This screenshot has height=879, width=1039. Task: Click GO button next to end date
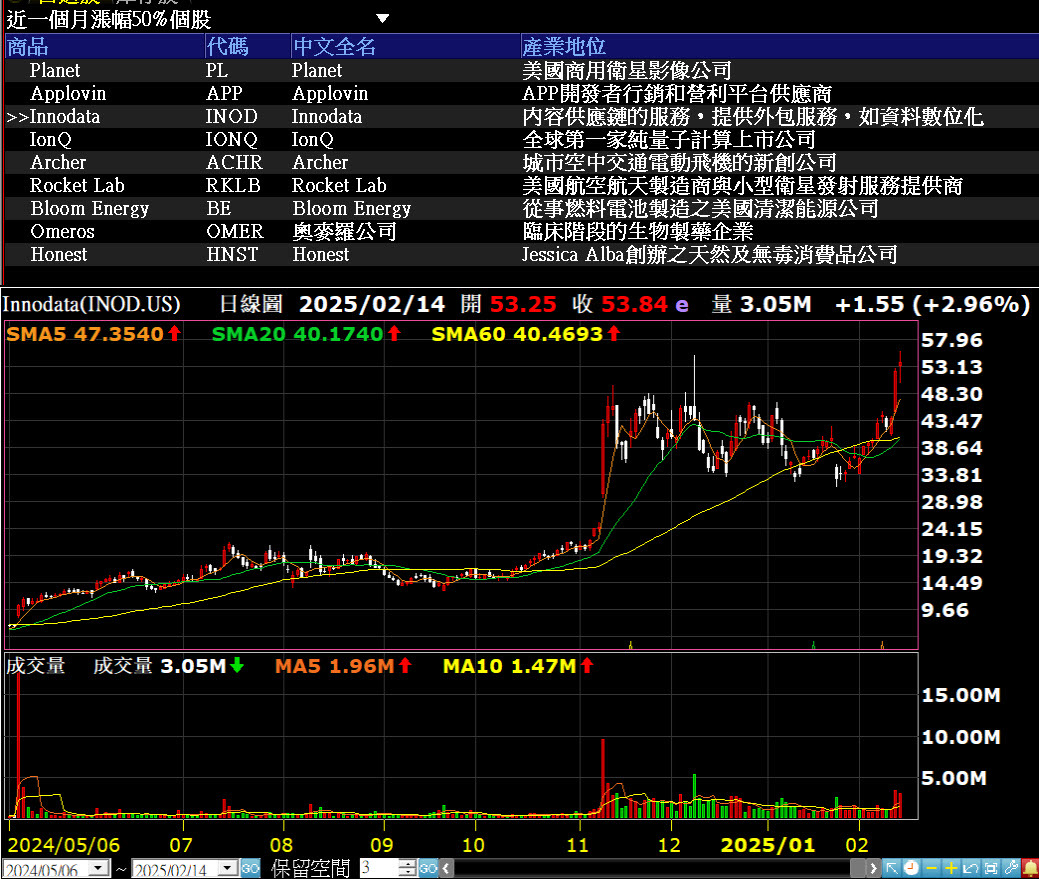pos(251,869)
